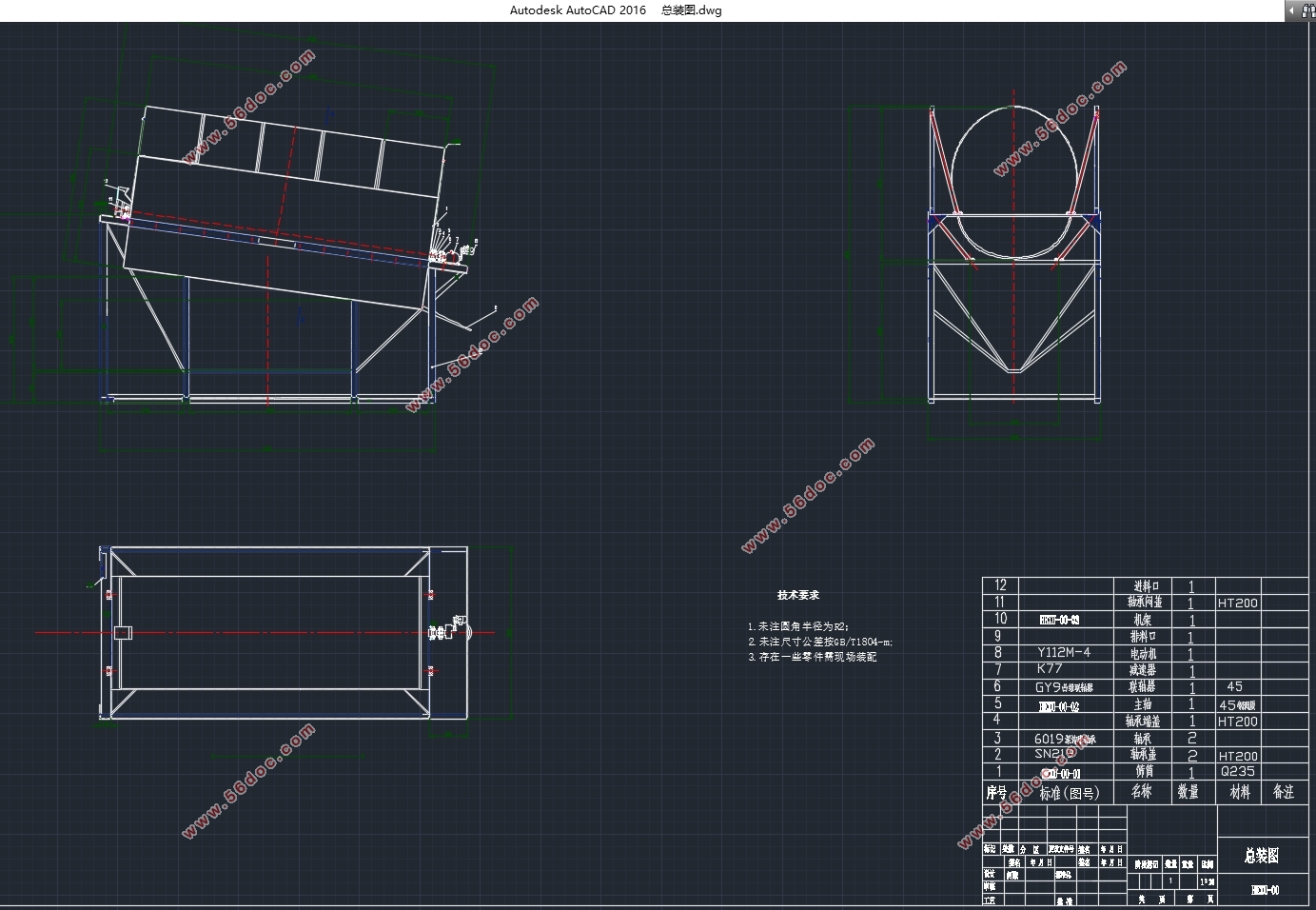Click the quantity "2" in the 轴承 row
1316x910 pixels.
pos(1192,739)
